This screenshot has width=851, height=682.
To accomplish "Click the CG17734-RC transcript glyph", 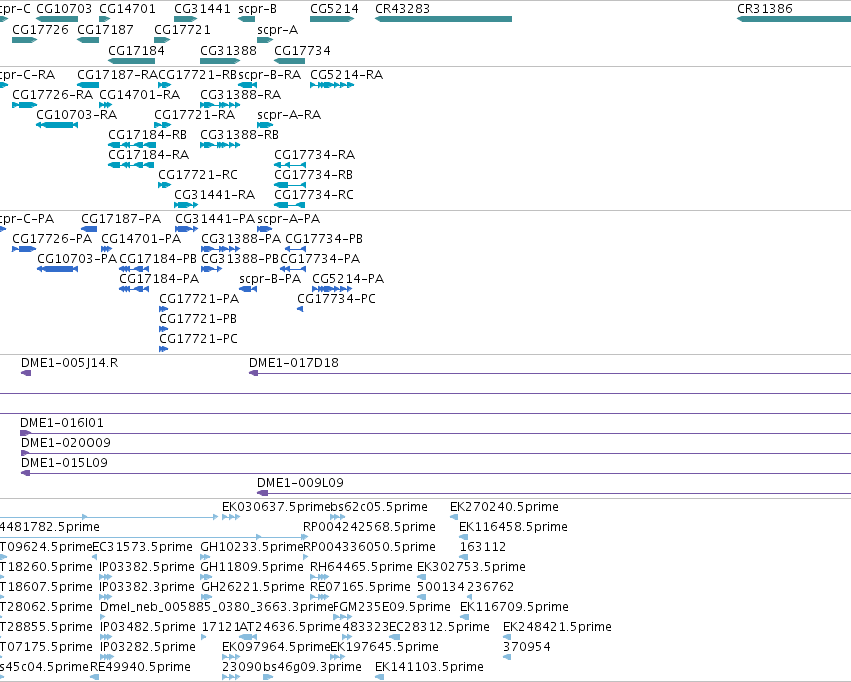I will coord(290,205).
